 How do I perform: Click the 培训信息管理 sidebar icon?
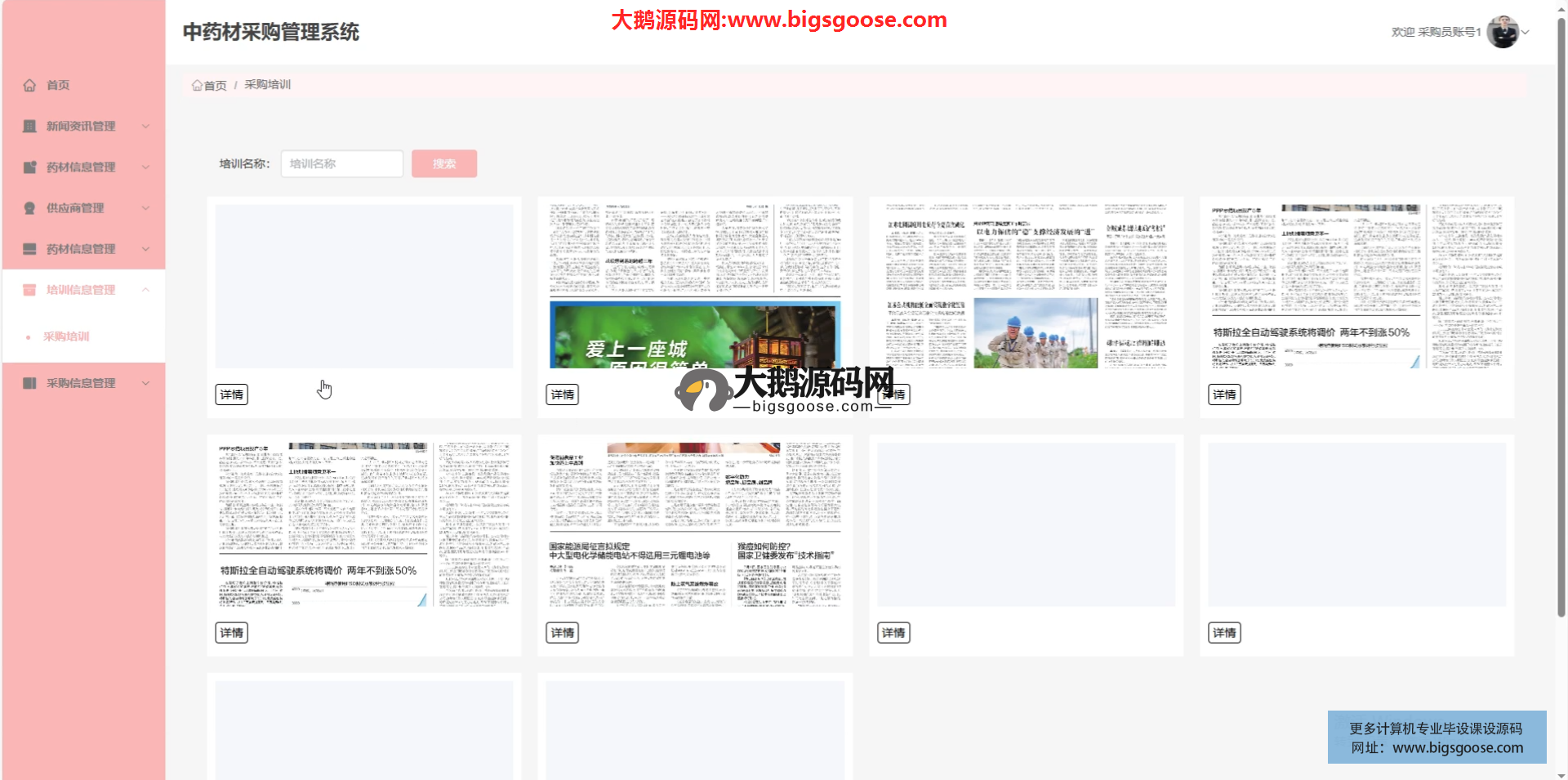pos(29,290)
